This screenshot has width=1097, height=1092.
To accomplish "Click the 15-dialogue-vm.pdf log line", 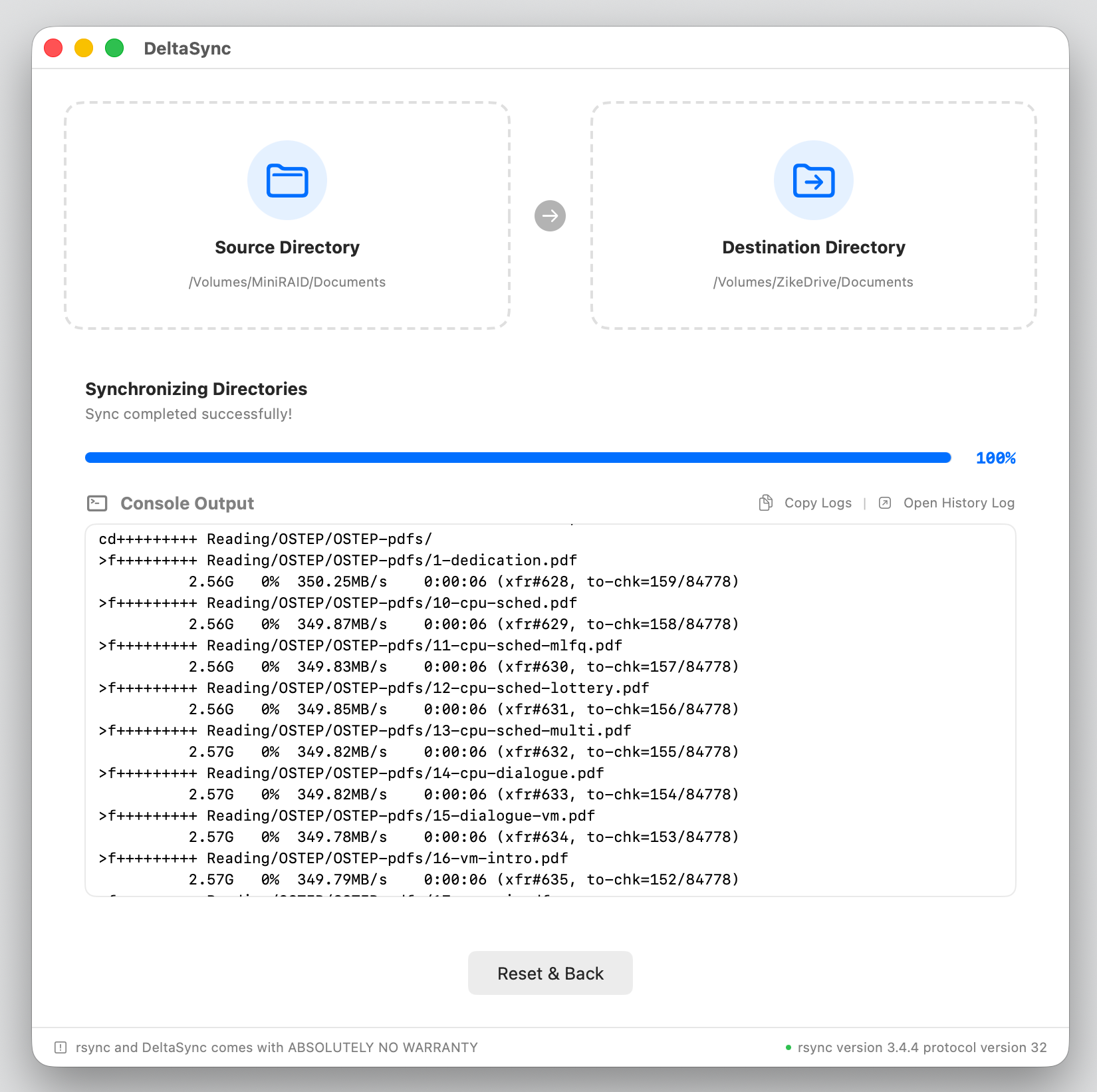I will pyautogui.click(x=347, y=815).
